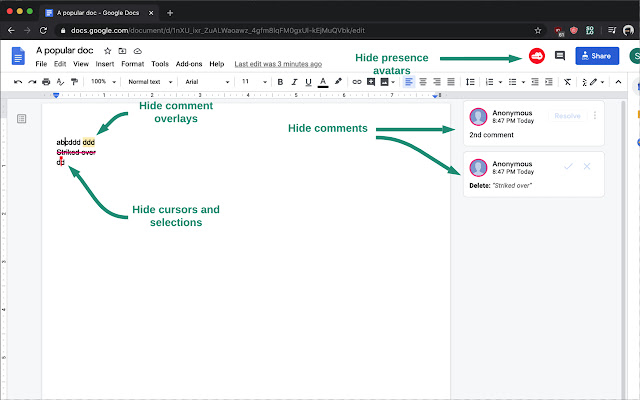Toggle Italic formatting
640x400 pixels.
(x=294, y=81)
